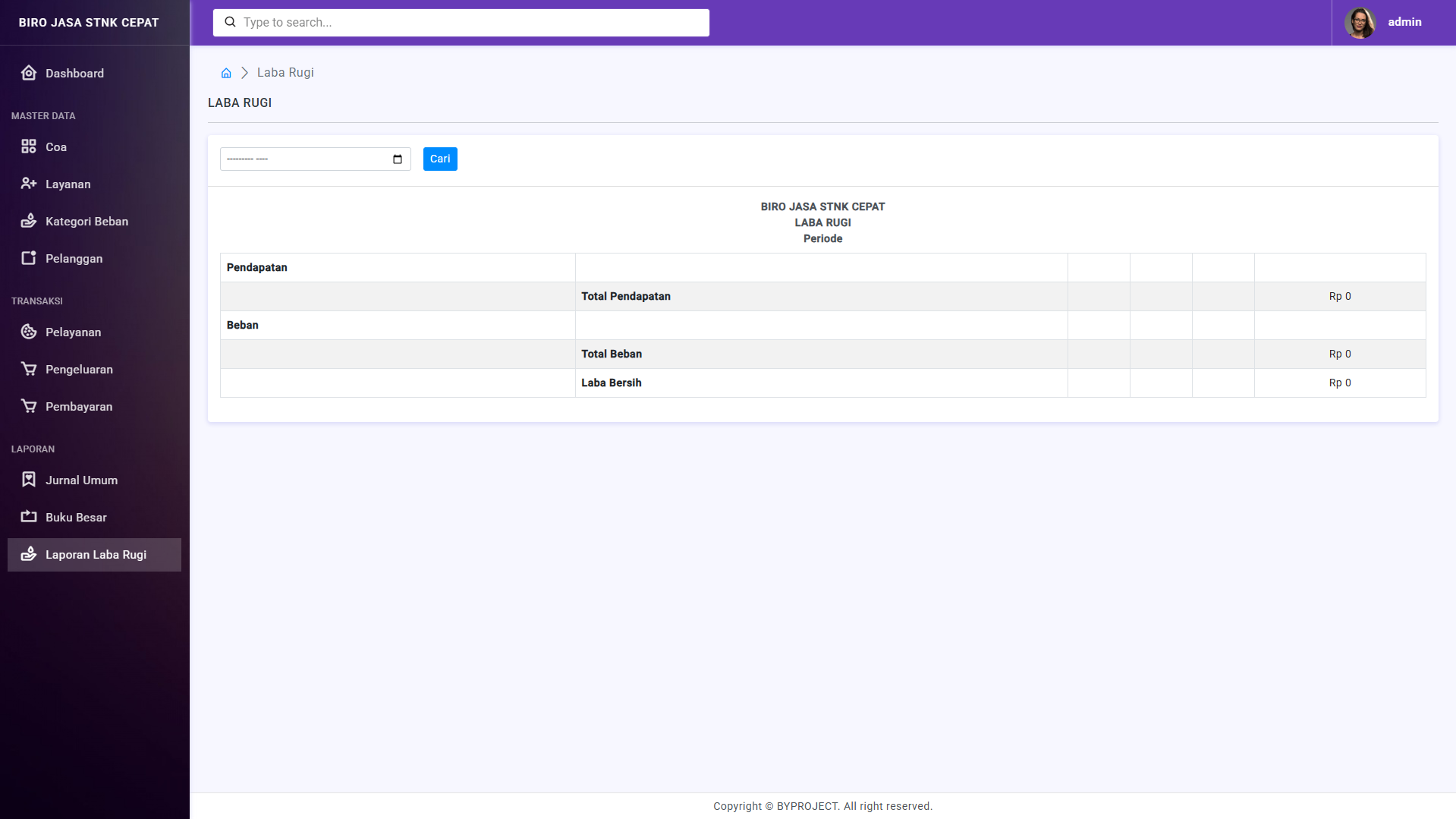The image size is (1456, 819).
Task: Click Rp 0 in Laba Bersih row
Action: (x=1340, y=383)
